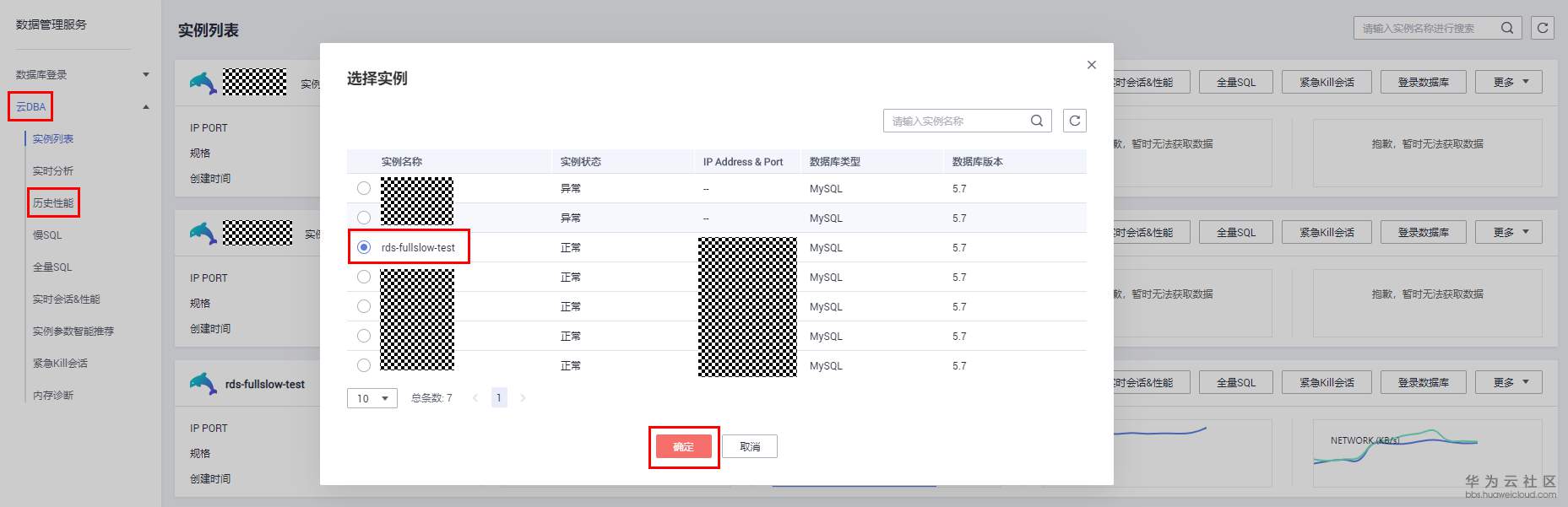Image resolution: width=1568 pixels, height=507 pixels.
Task: Open 历史性能 in the sidebar
Action: (53, 203)
